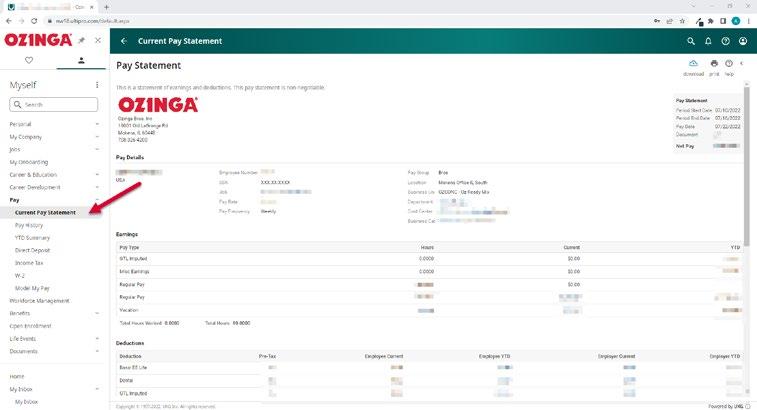Open Model My Pay

tap(32, 288)
